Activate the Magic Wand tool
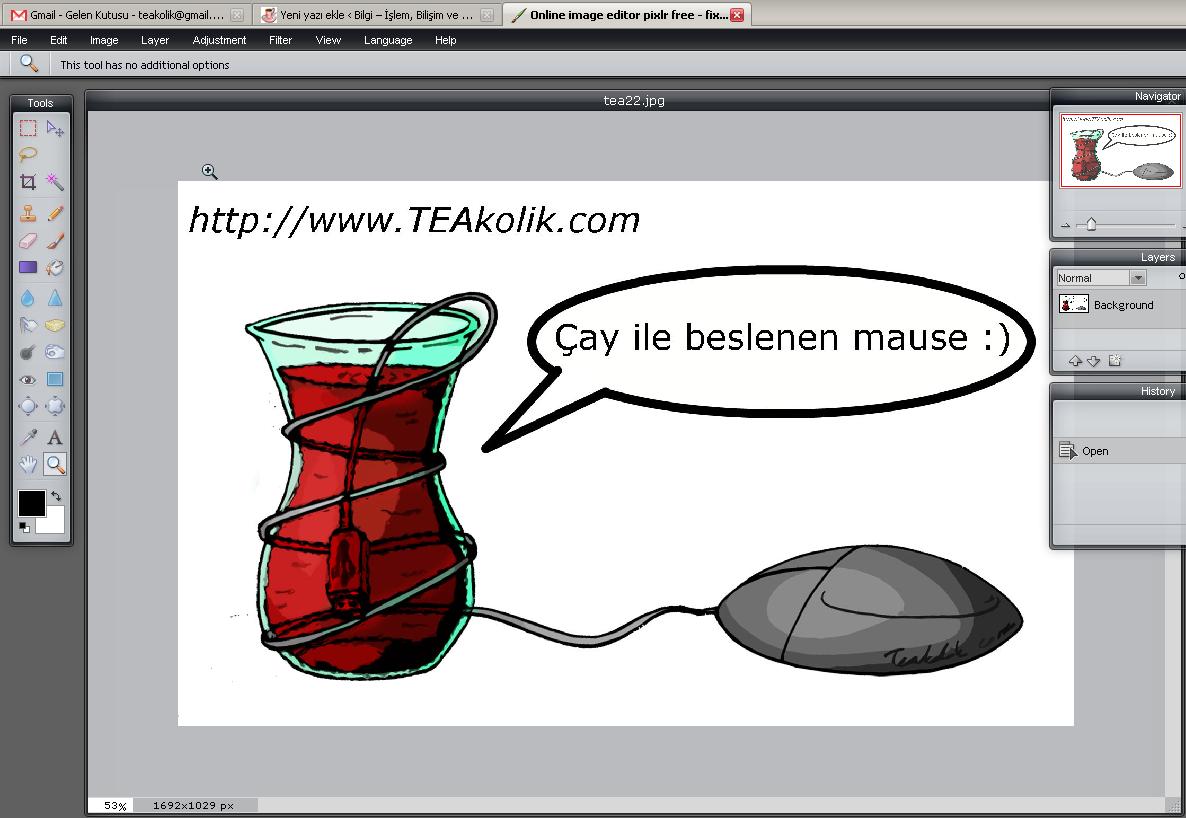 click(55, 182)
